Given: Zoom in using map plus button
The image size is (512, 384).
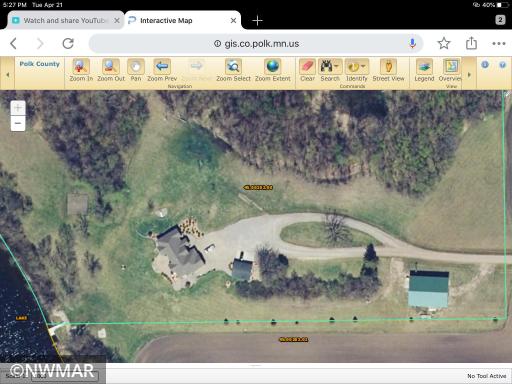Looking at the screenshot, I should pos(18,108).
